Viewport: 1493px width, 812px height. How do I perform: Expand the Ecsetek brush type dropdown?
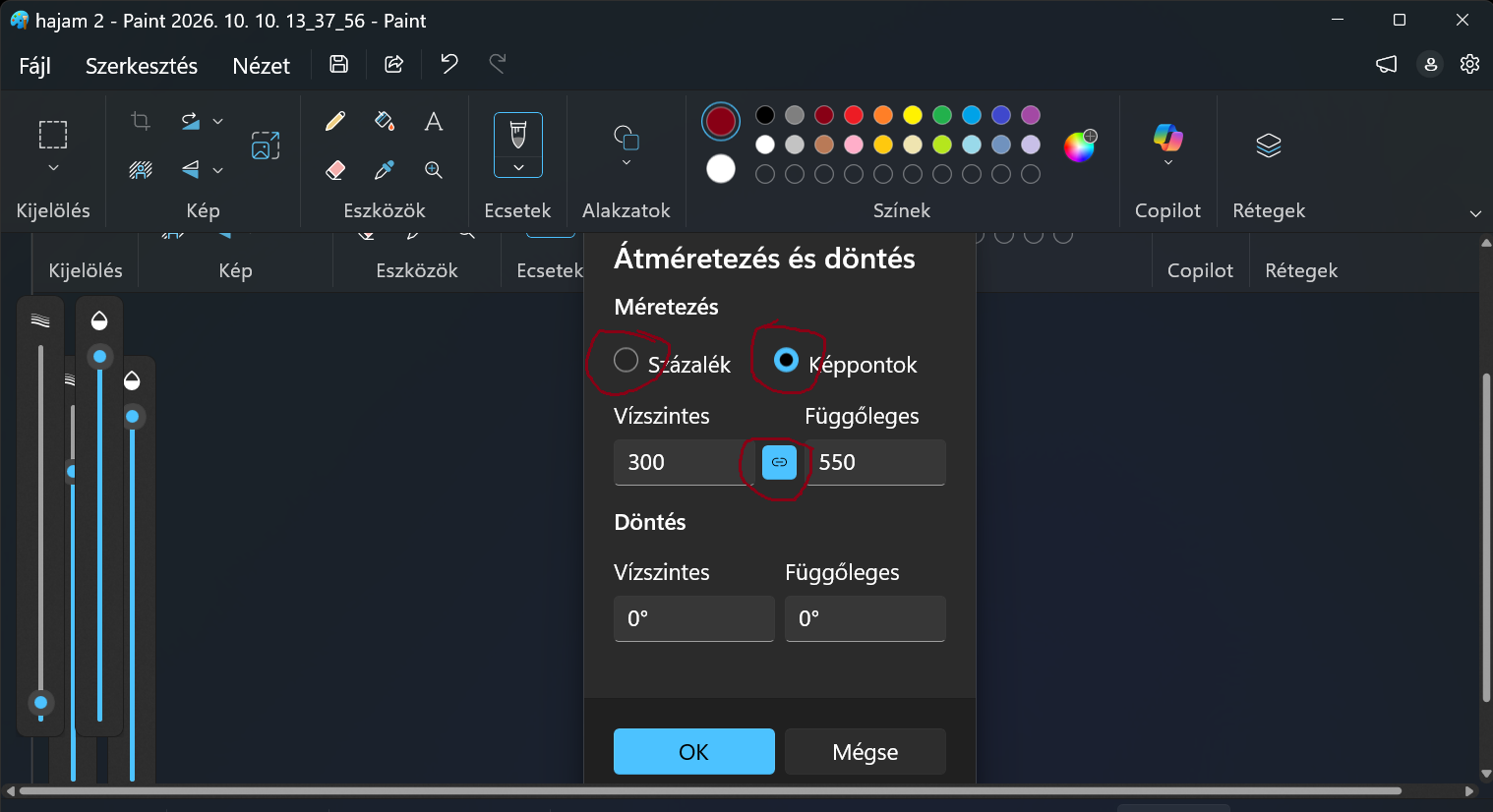pyautogui.click(x=518, y=168)
